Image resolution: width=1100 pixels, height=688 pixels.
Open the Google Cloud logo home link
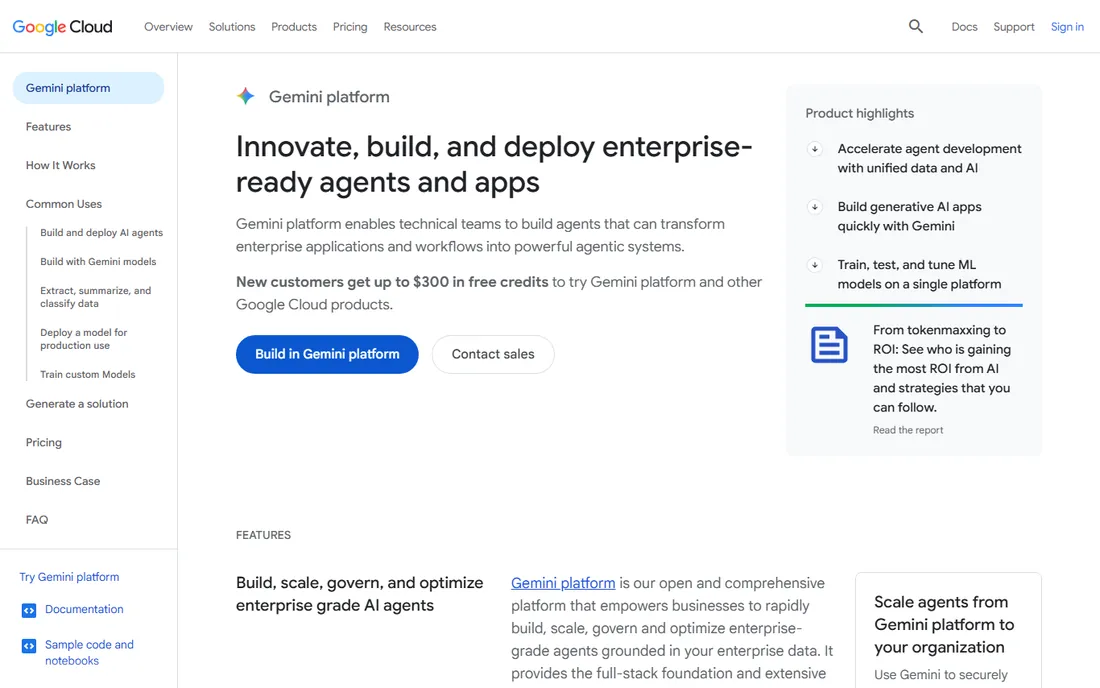(62, 27)
